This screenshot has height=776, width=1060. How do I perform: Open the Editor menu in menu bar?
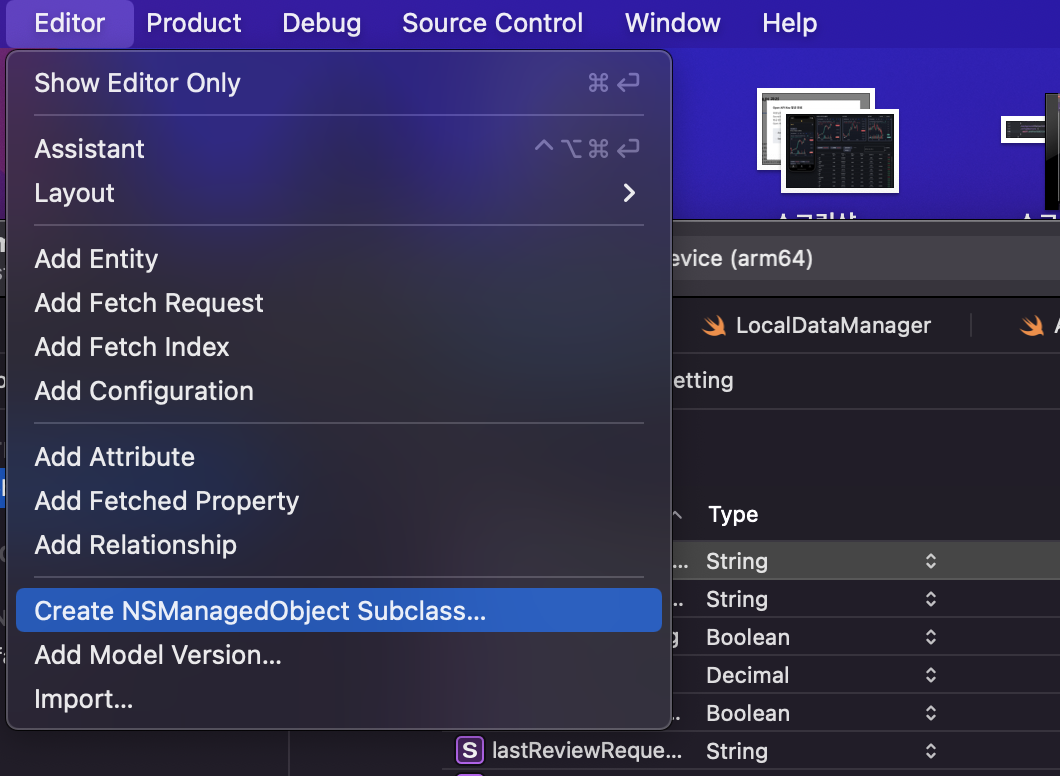point(70,23)
